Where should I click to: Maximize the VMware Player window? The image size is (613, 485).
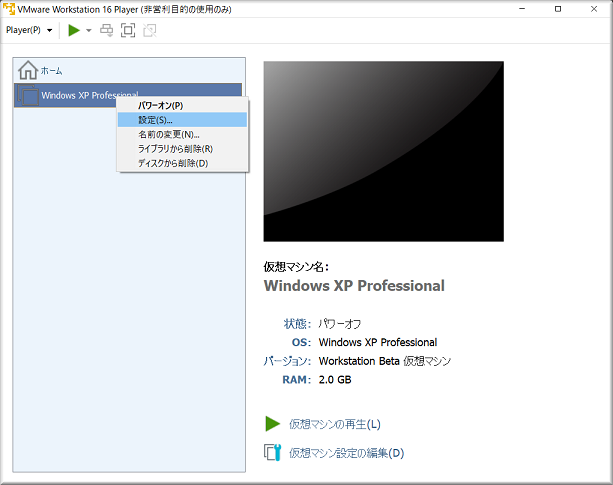558,9
